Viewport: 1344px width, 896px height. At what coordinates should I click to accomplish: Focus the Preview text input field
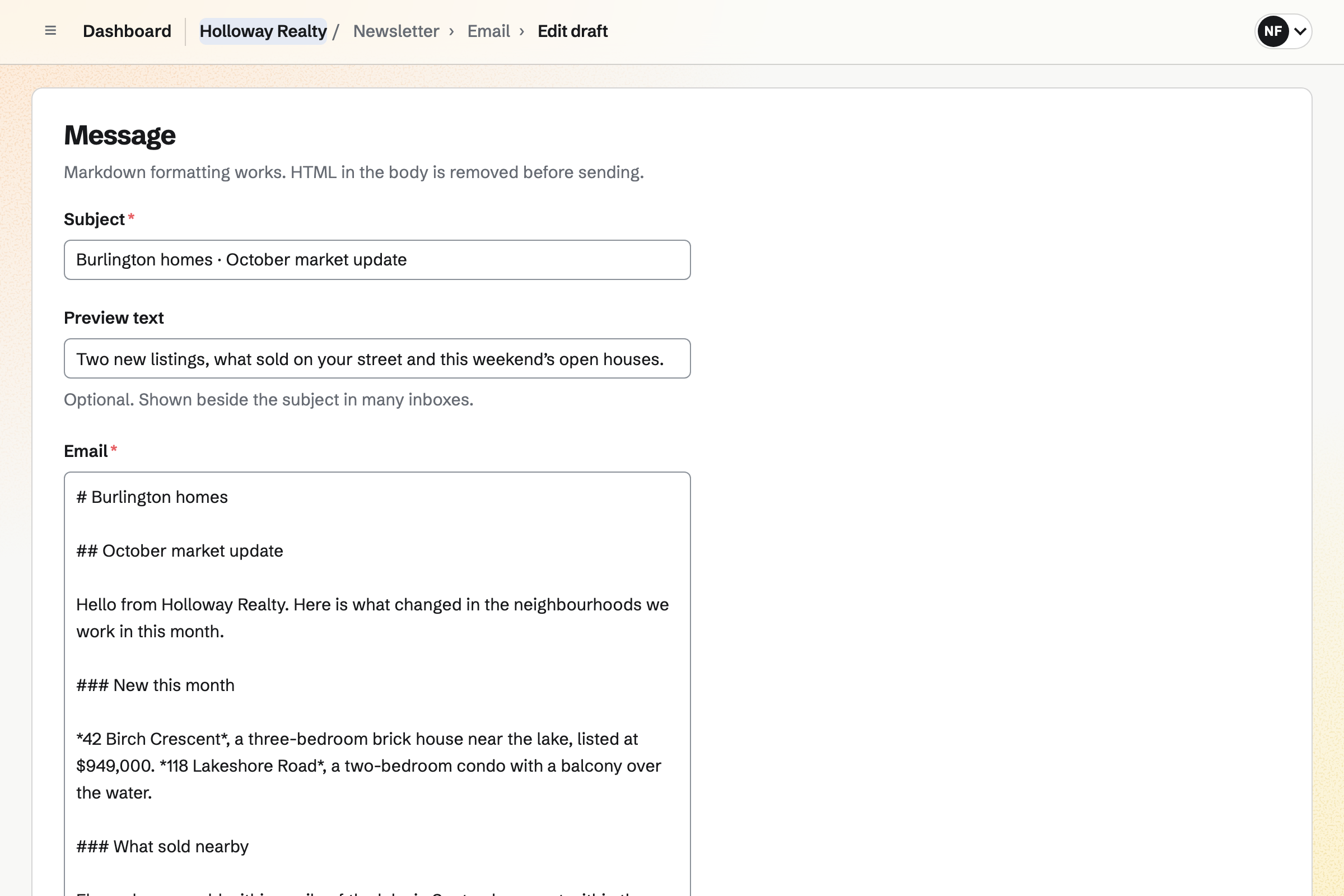coord(377,358)
